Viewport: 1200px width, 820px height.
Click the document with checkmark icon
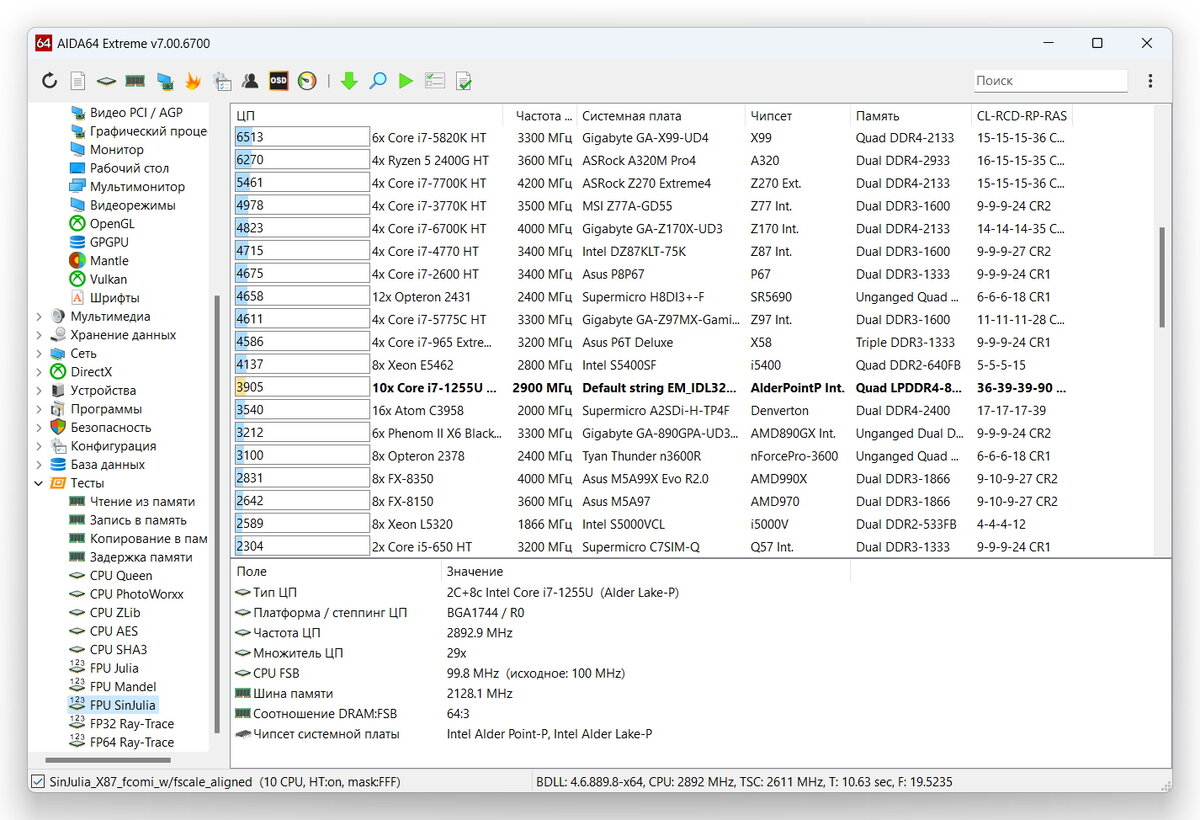464,81
